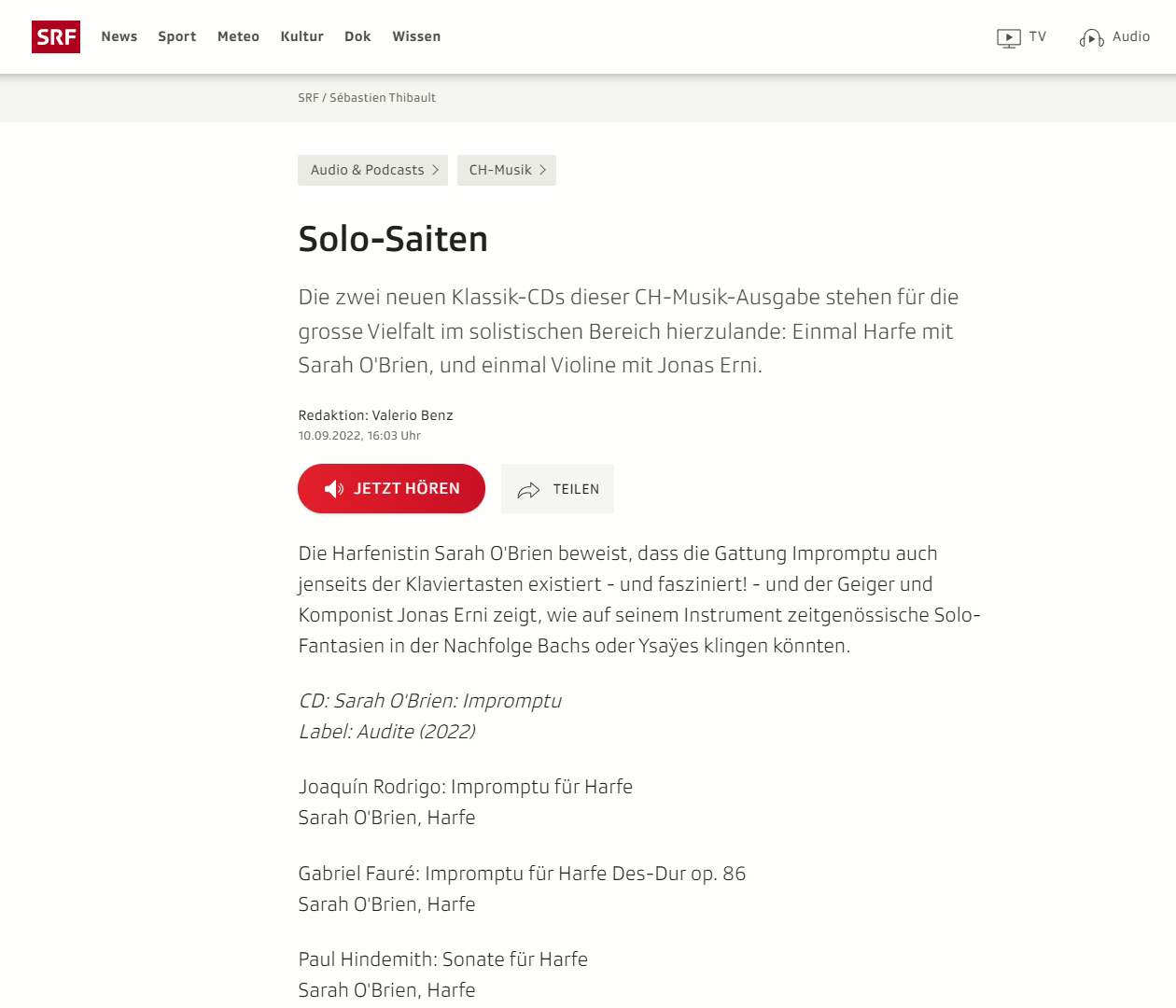Click the CH-Musik chevron arrow
This screenshot has height=1008, width=1176.
click(x=543, y=170)
